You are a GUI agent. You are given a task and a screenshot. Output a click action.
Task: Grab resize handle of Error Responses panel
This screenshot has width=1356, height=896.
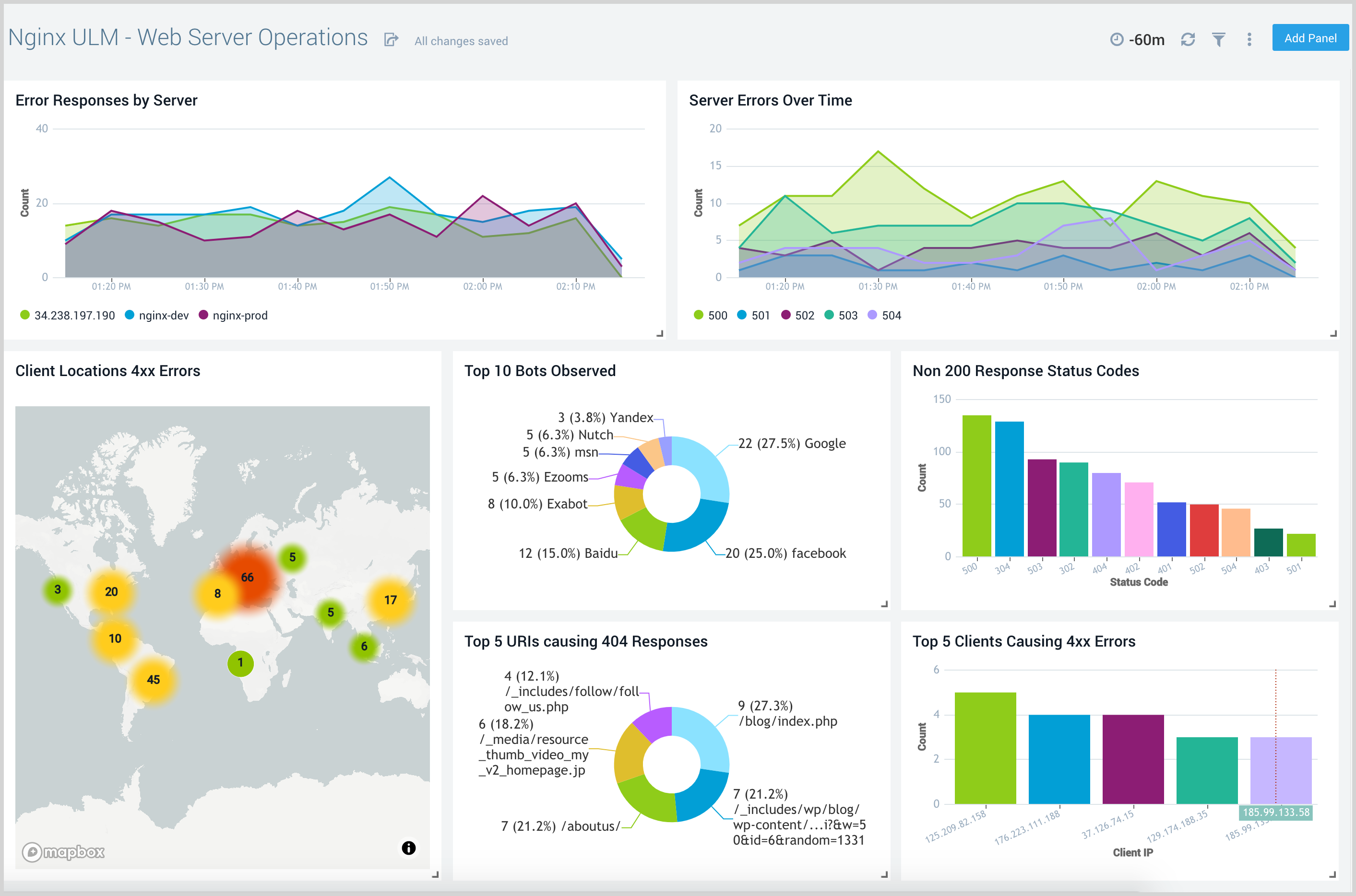pos(659,334)
